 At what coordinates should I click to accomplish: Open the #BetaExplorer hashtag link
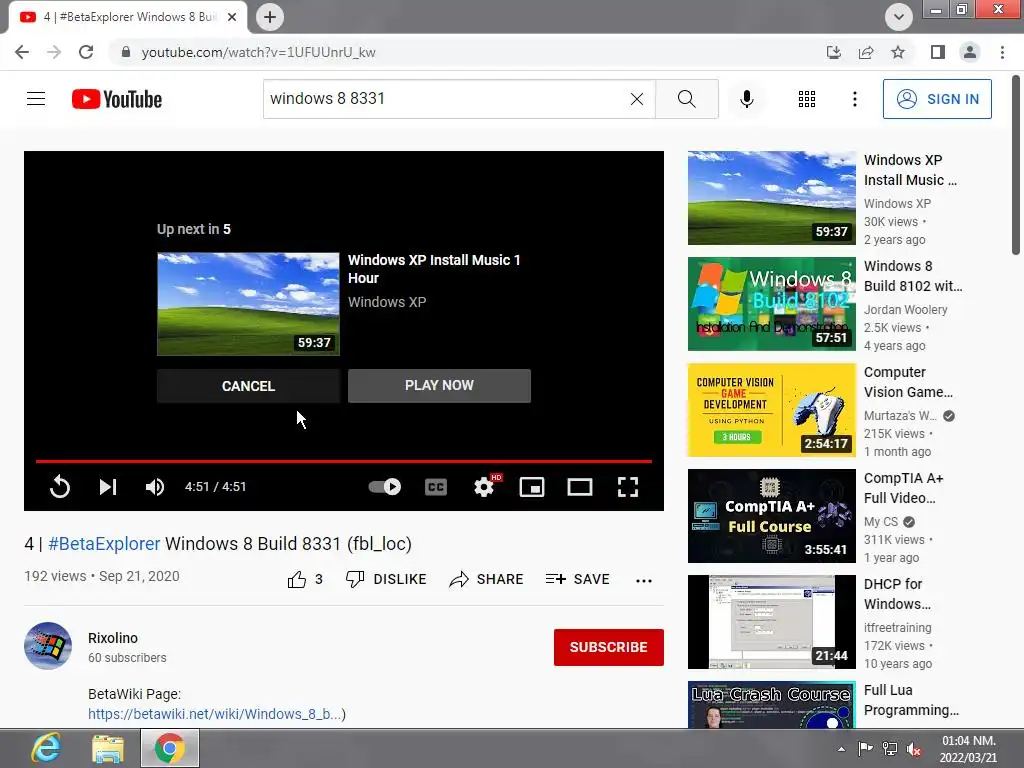104,543
